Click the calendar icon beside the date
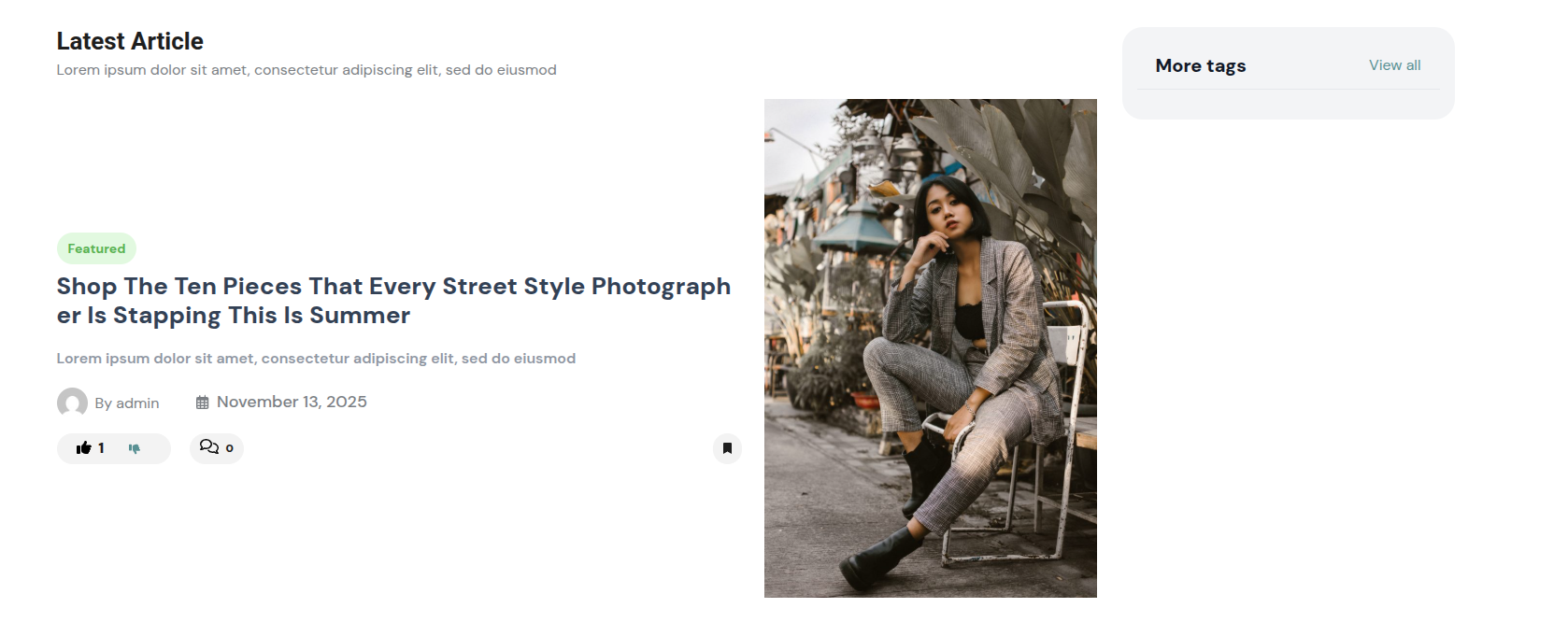This screenshot has height=622, width=1568. tap(202, 403)
